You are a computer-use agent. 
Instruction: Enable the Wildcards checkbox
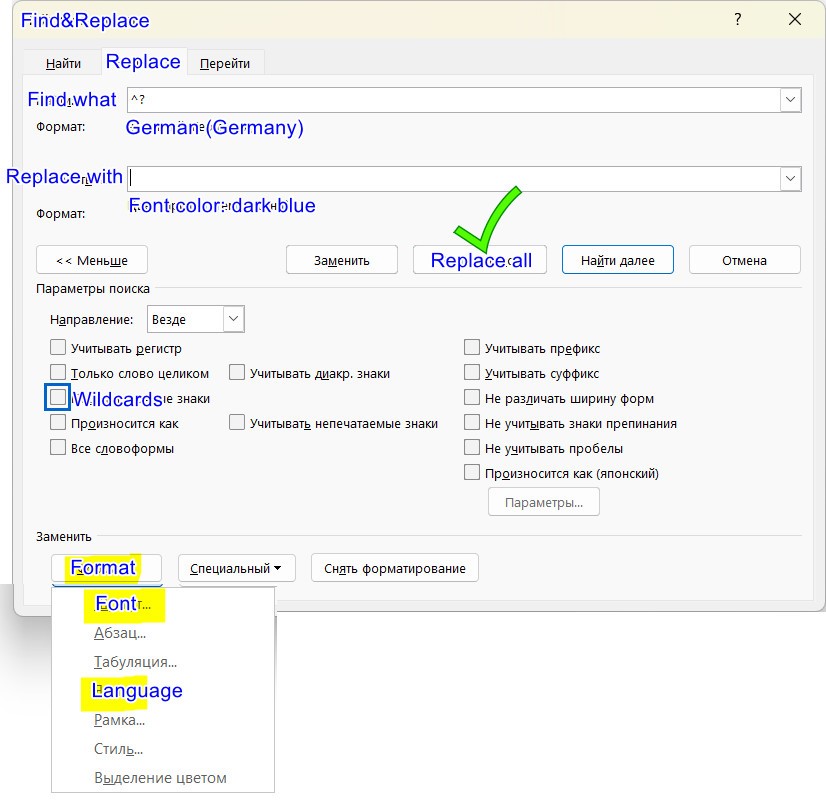(x=57, y=398)
